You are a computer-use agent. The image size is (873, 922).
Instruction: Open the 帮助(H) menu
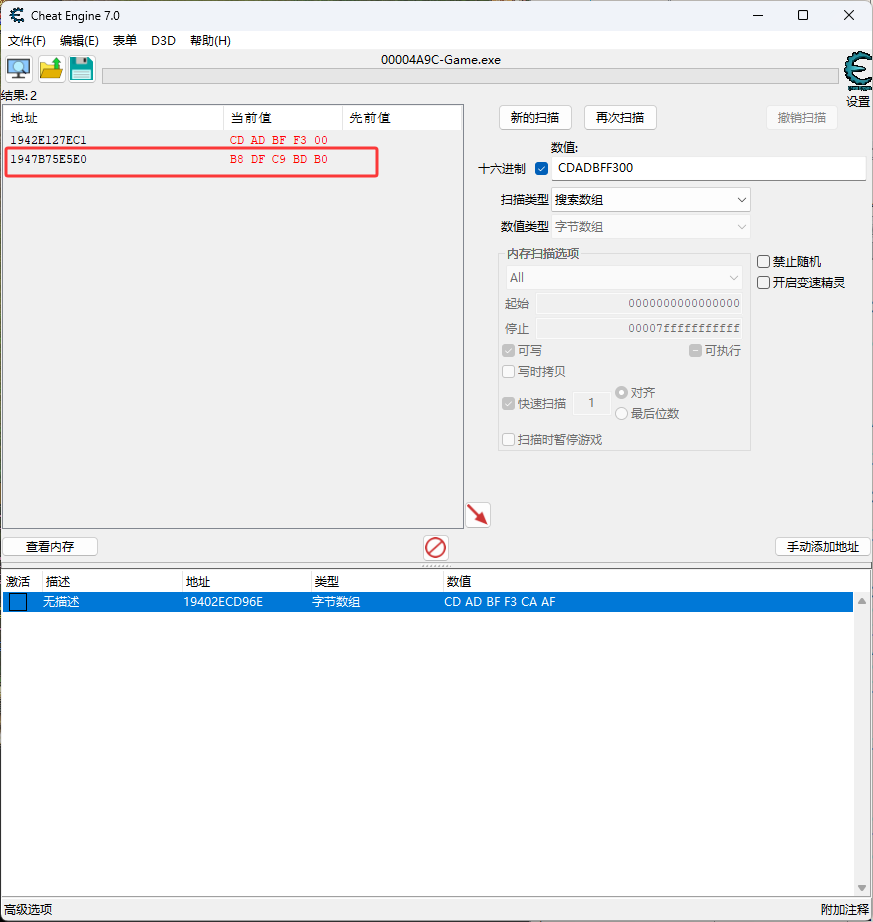coord(210,41)
